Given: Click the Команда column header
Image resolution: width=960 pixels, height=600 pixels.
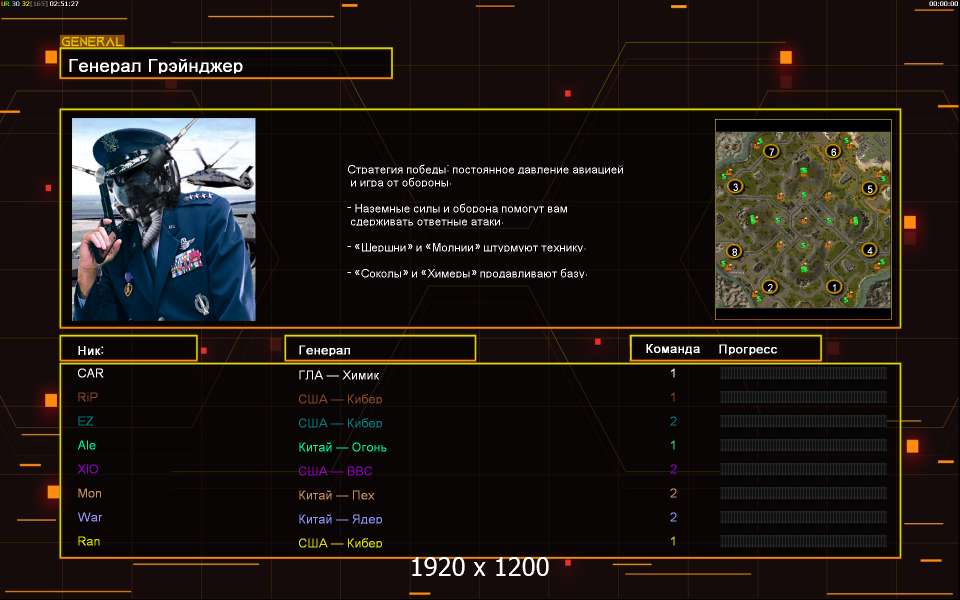Looking at the screenshot, I should (672, 349).
